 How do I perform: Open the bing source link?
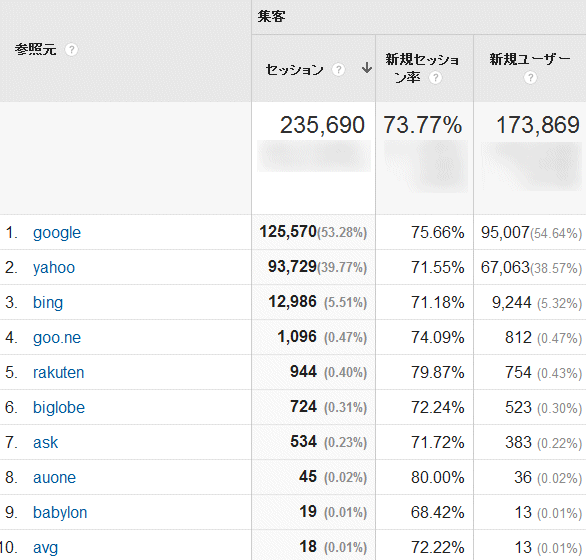pos(48,303)
